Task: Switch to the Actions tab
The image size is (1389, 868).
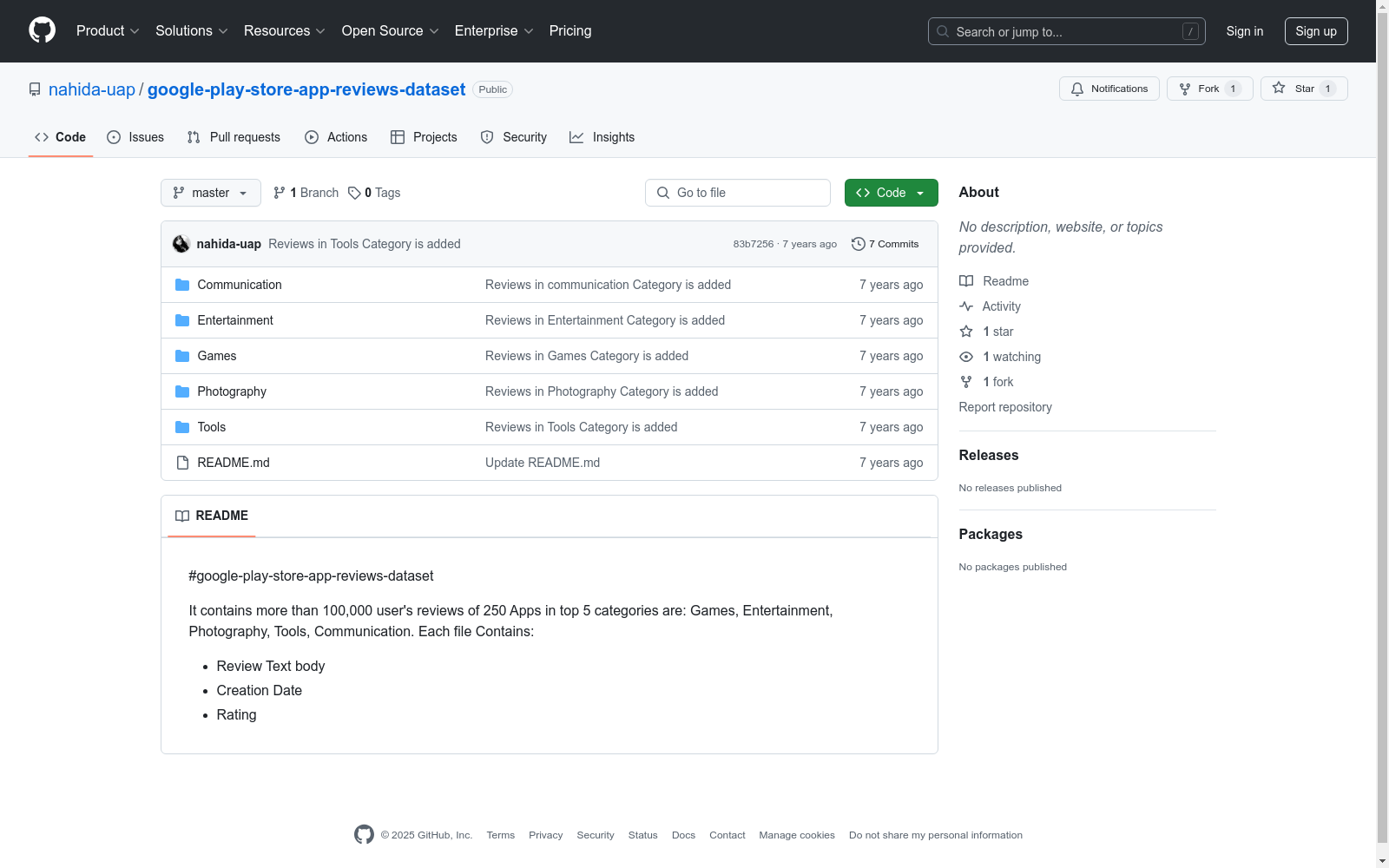Action: (336, 137)
